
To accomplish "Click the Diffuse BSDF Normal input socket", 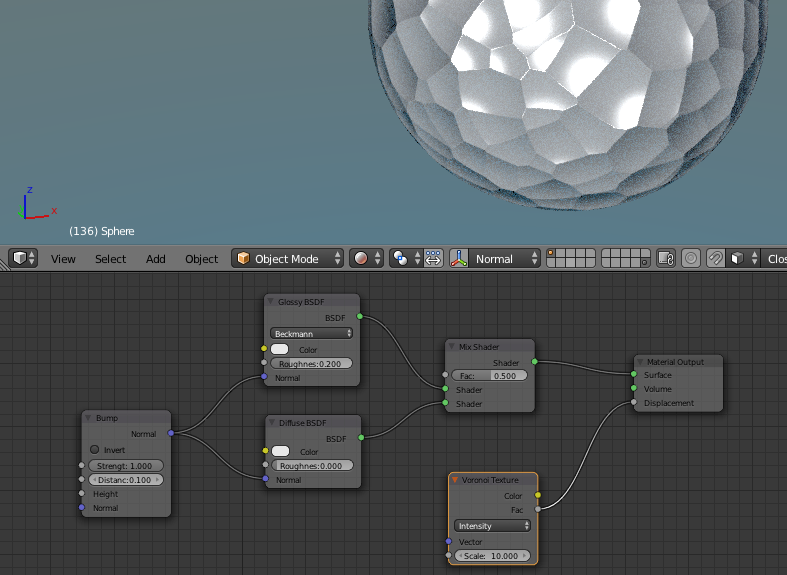I will pos(266,479).
